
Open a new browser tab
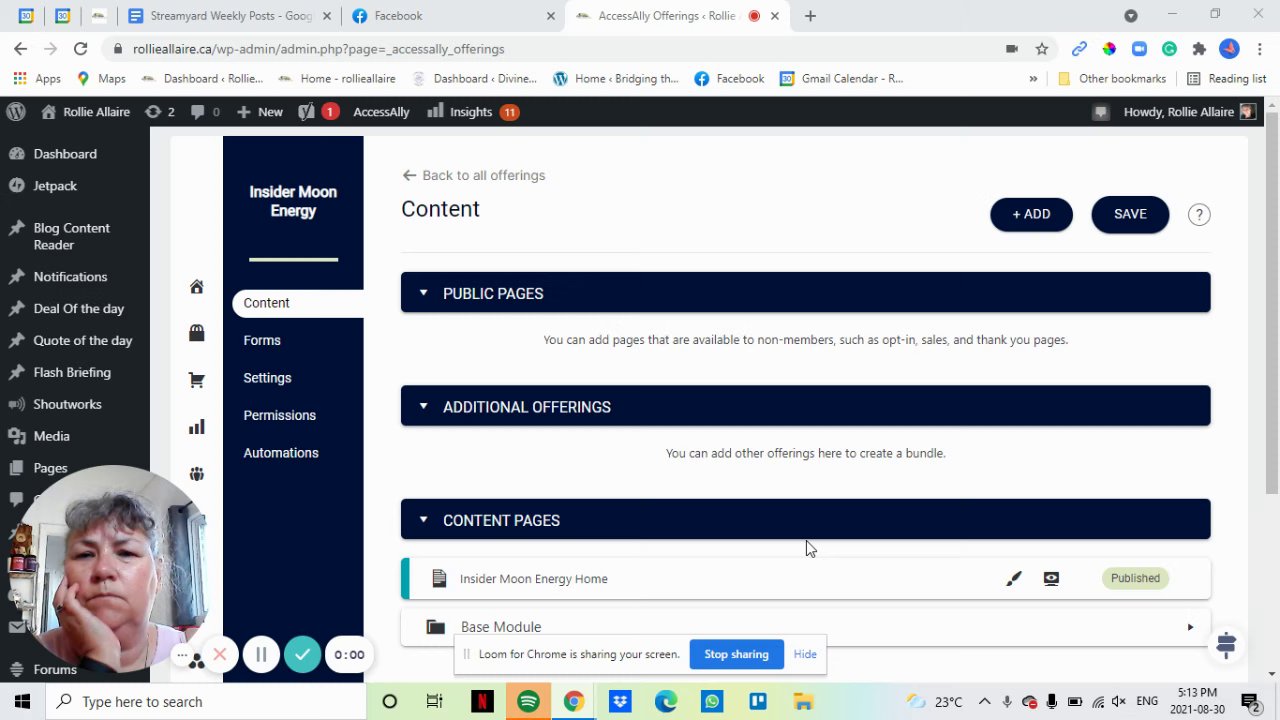point(810,16)
